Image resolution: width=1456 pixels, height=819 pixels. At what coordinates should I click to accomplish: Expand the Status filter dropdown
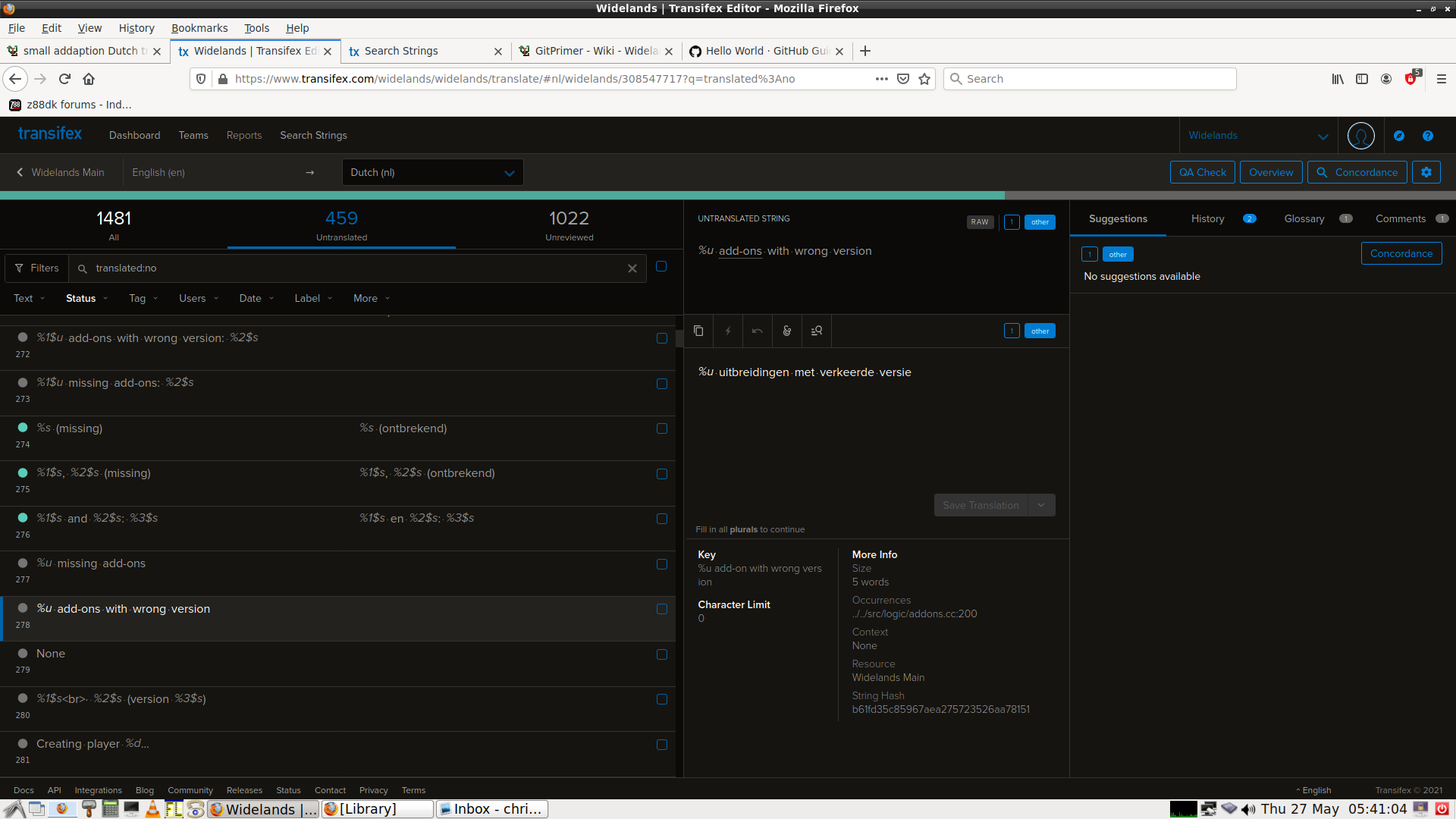(x=86, y=299)
